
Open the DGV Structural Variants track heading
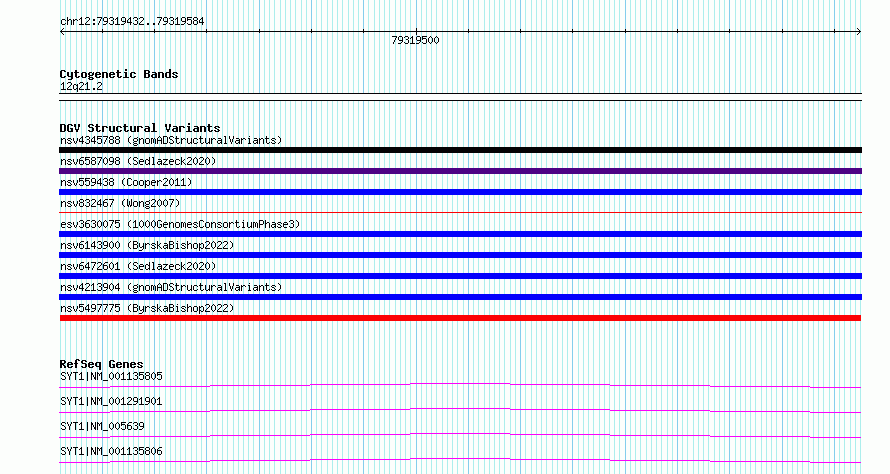(x=140, y=128)
